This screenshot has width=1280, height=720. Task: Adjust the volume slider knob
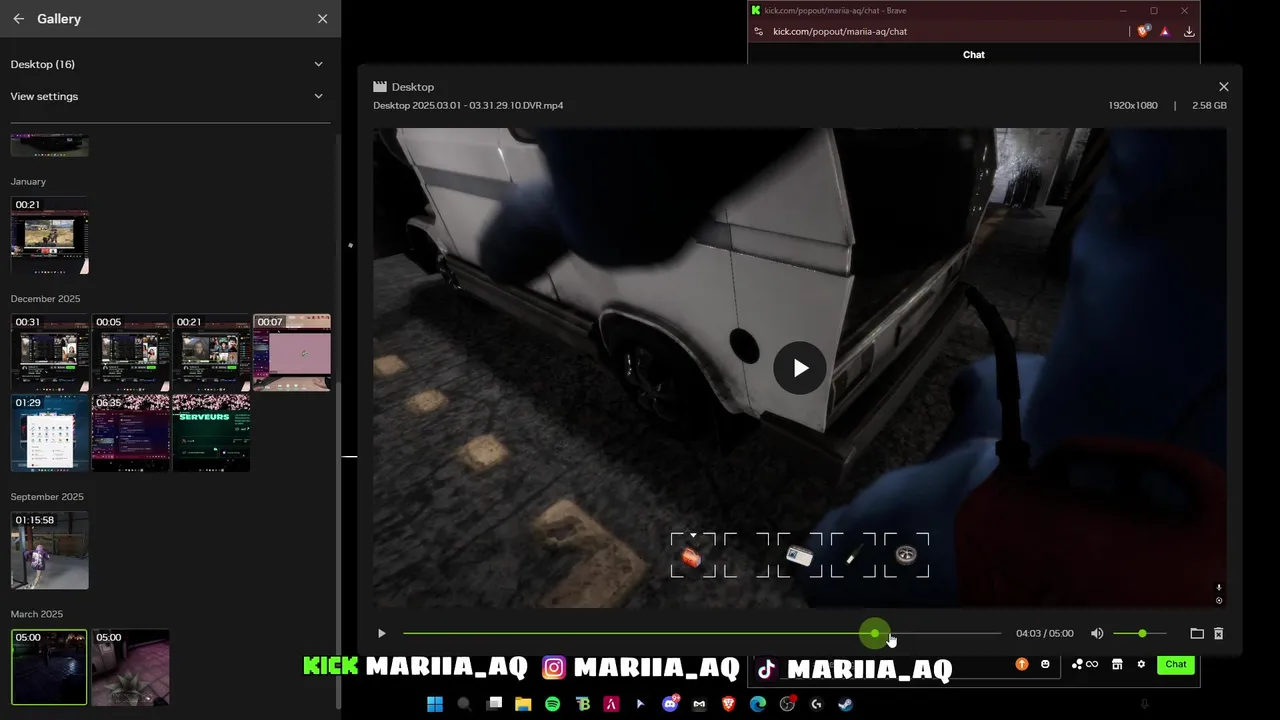pos(1142,633)
